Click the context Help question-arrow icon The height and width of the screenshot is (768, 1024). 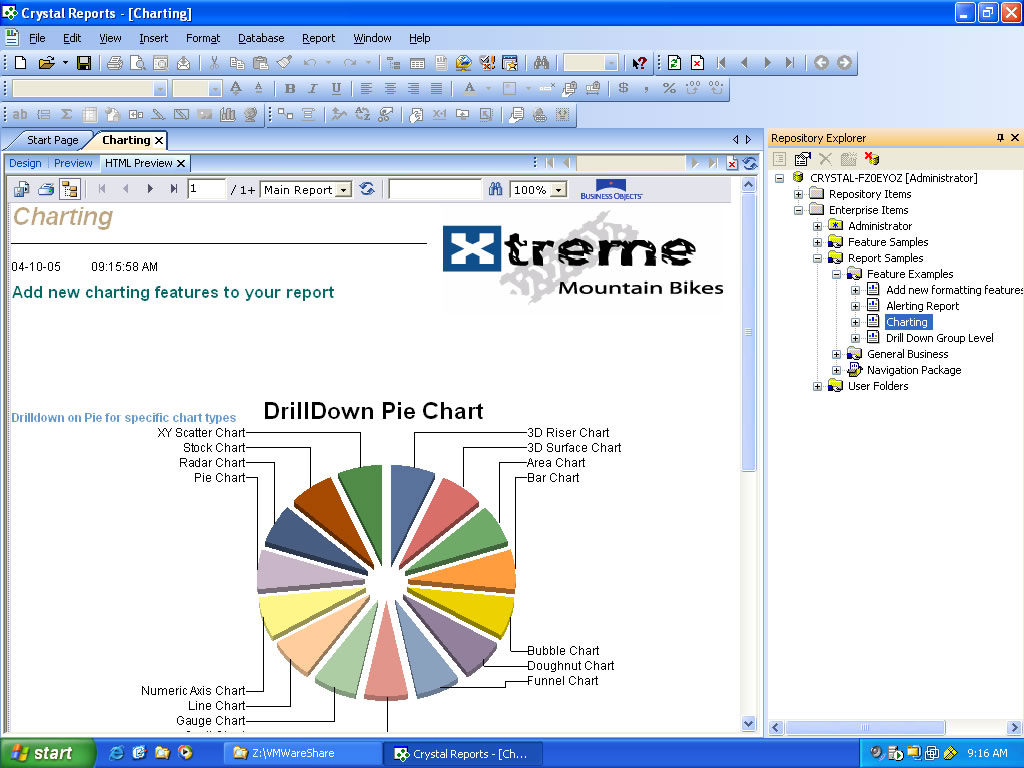point(639,63)
